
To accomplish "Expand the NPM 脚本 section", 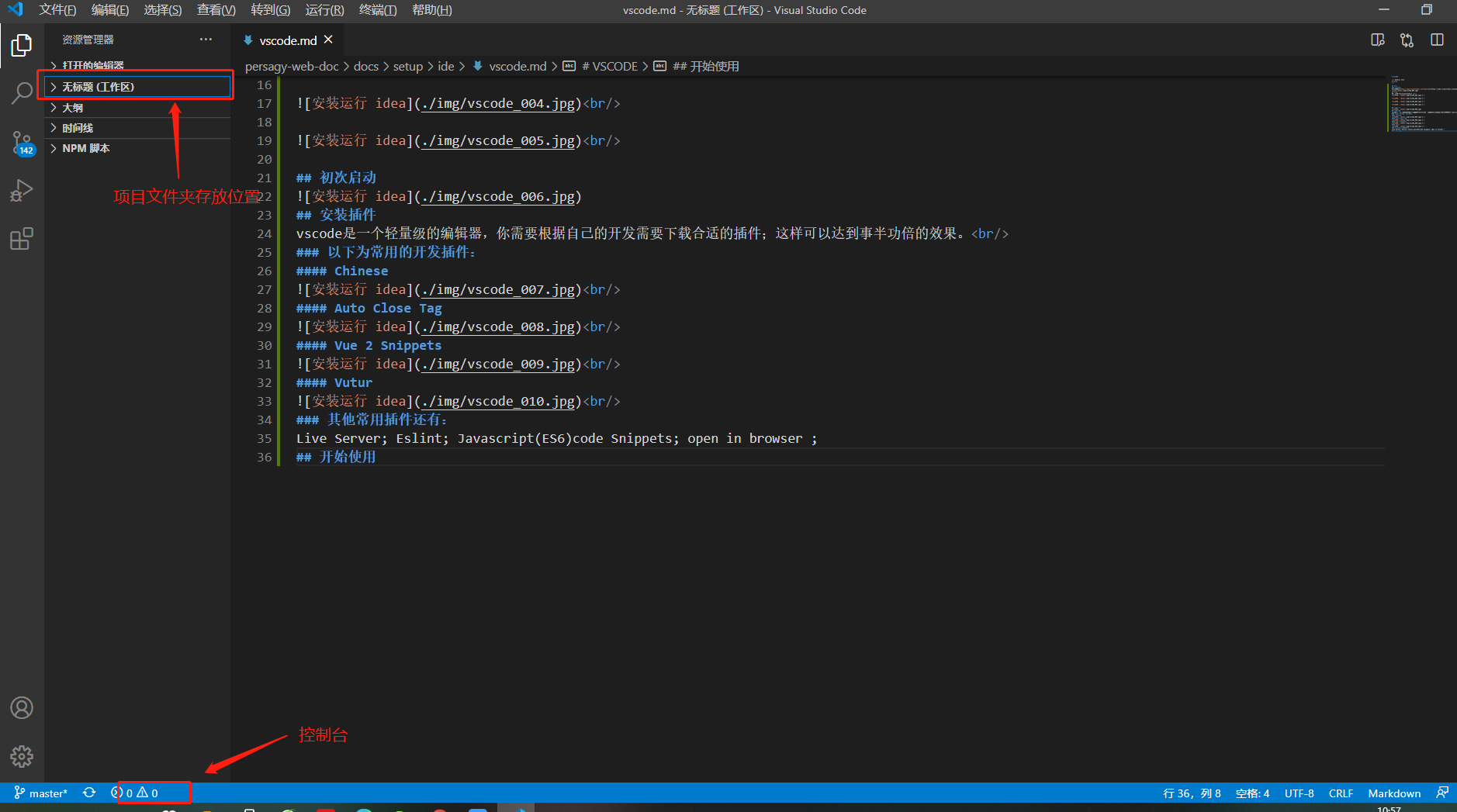I will click(85, 148).
